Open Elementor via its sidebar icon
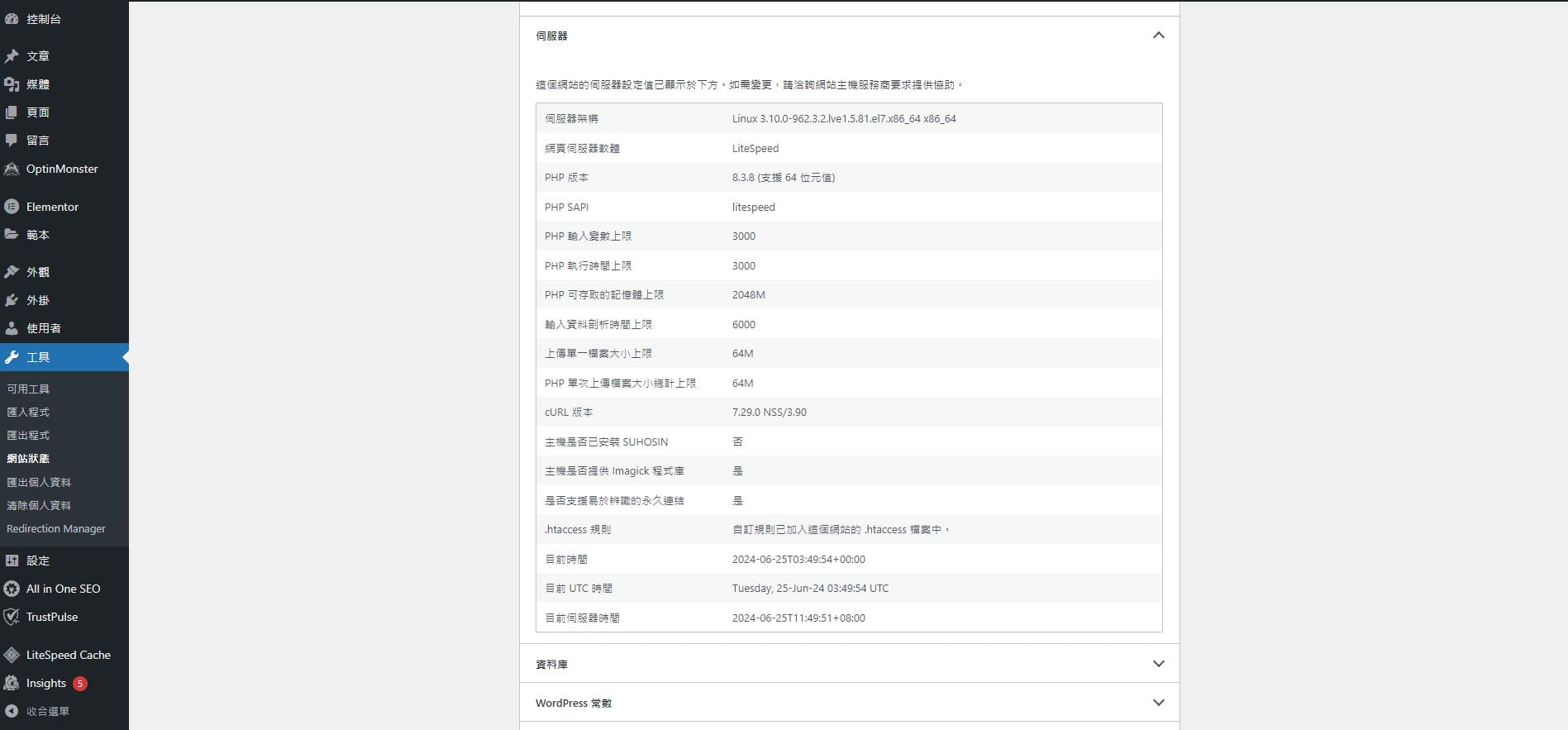Viewport: 1568px width, 730px height. (x=12, y=207)
